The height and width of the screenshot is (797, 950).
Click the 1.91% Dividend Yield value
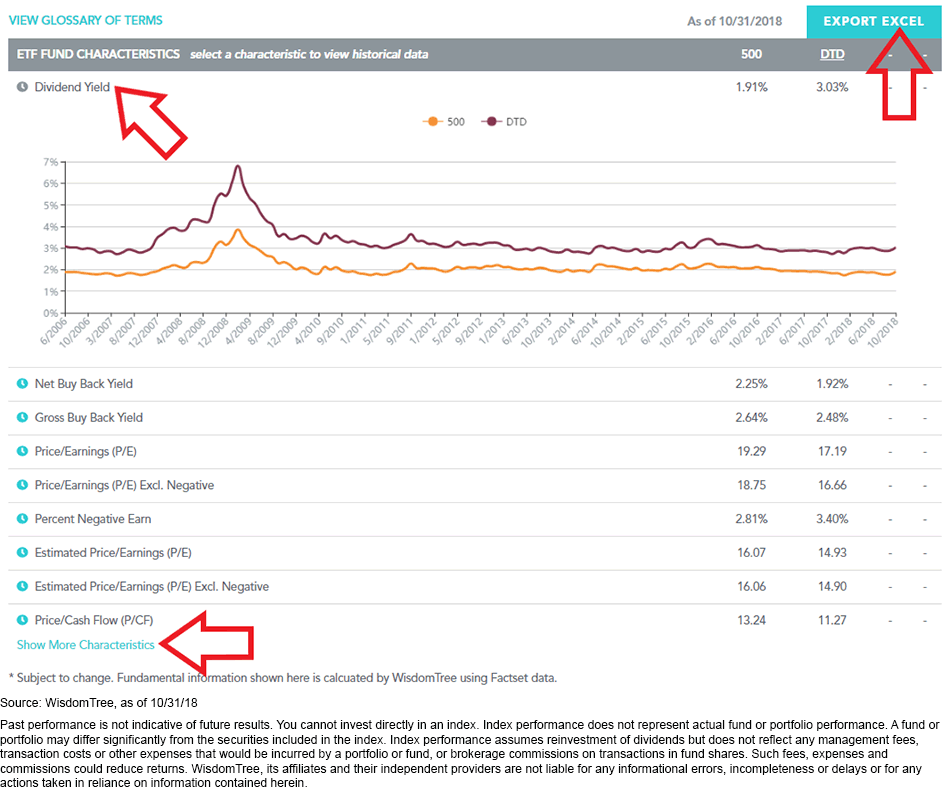[751, 87]
